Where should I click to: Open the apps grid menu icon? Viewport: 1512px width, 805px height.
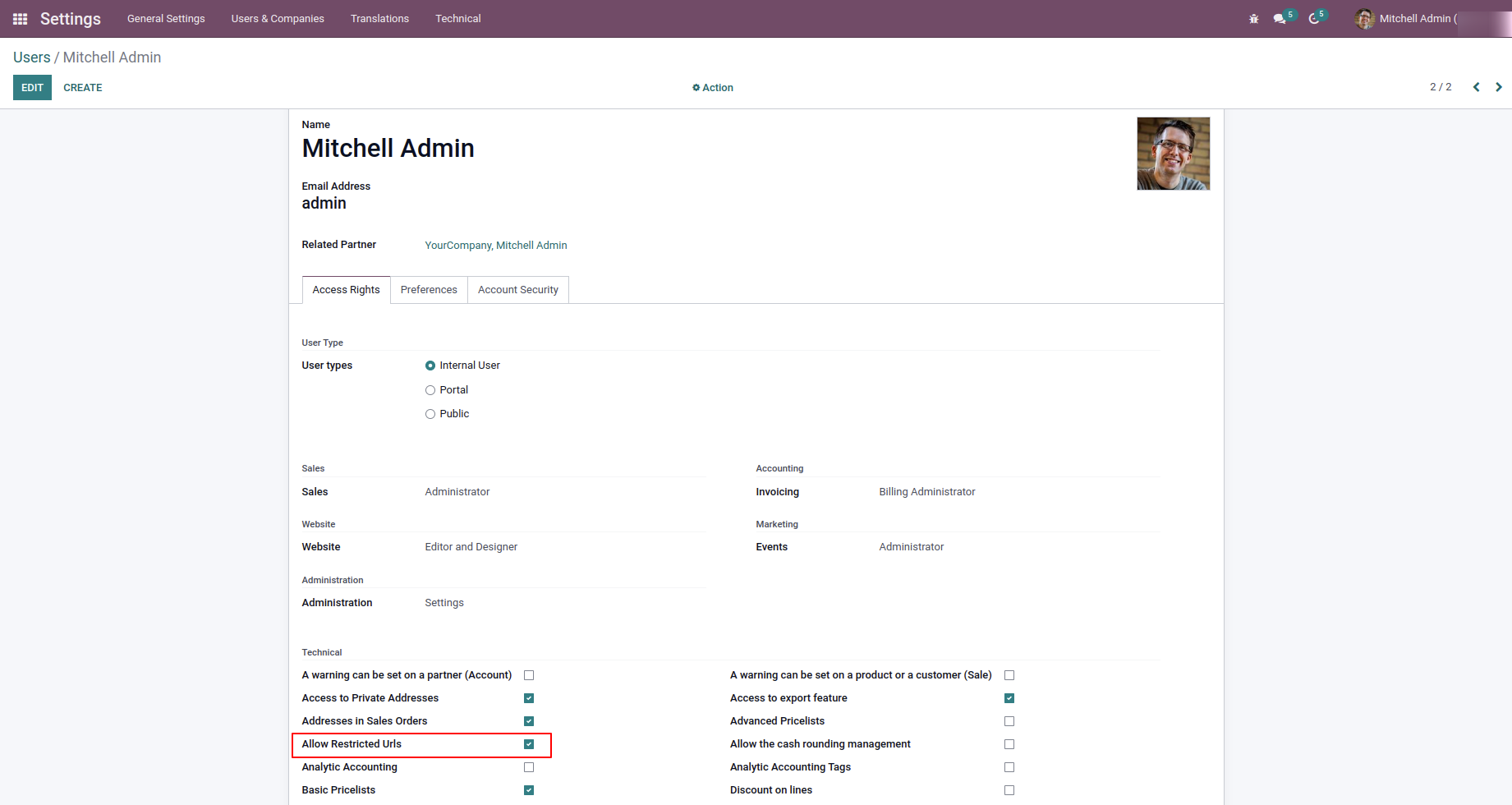21,18
